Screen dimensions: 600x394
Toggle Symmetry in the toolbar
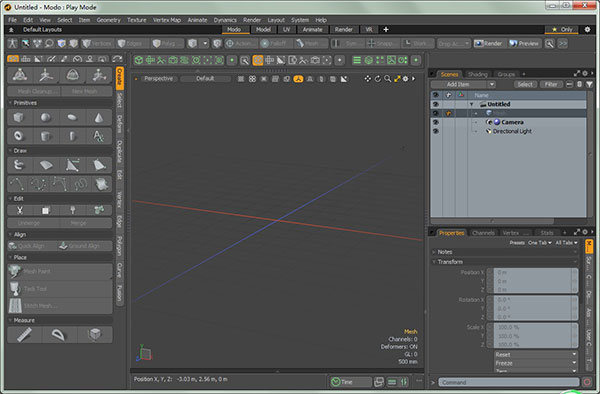point(347,44)
